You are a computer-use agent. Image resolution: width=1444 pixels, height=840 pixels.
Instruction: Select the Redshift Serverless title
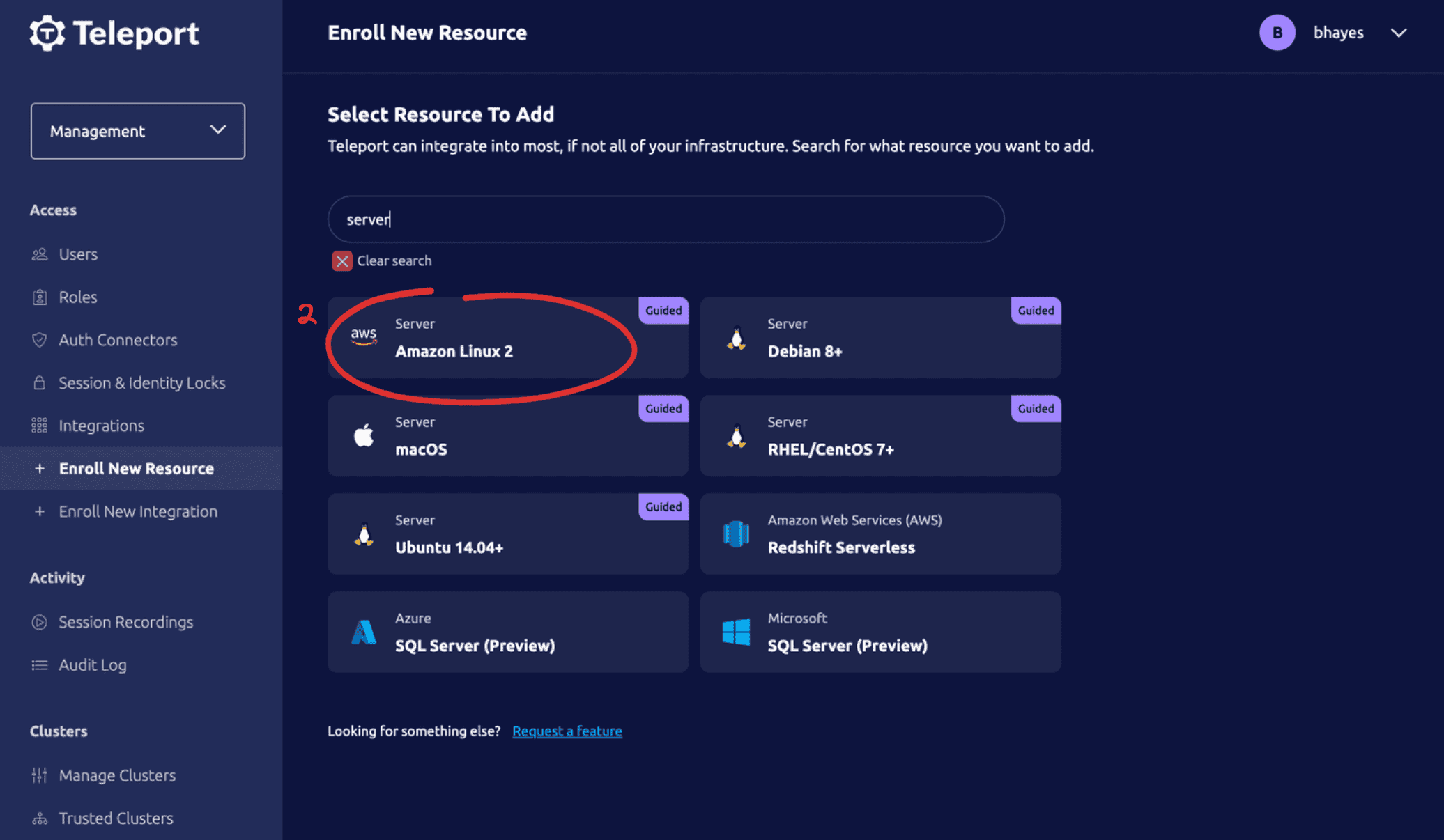[x=841, y=547]
